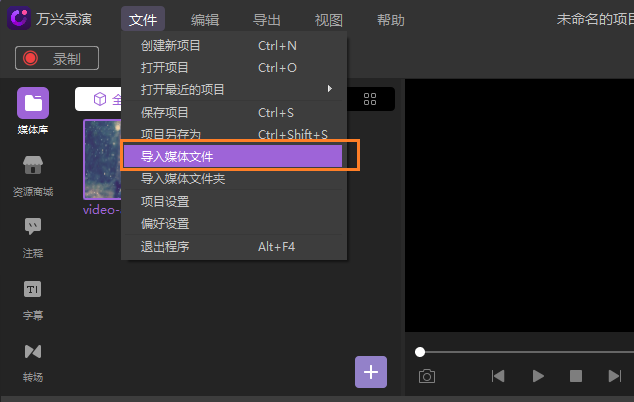Open the 媒体库 media library panel

coord(33,111)
